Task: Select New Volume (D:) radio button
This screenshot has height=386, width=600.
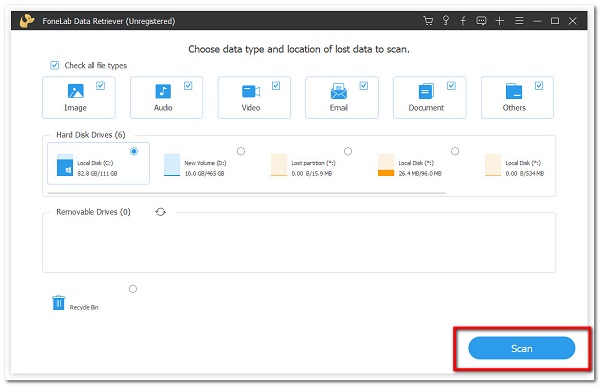Action: click(x=241, y=151)
